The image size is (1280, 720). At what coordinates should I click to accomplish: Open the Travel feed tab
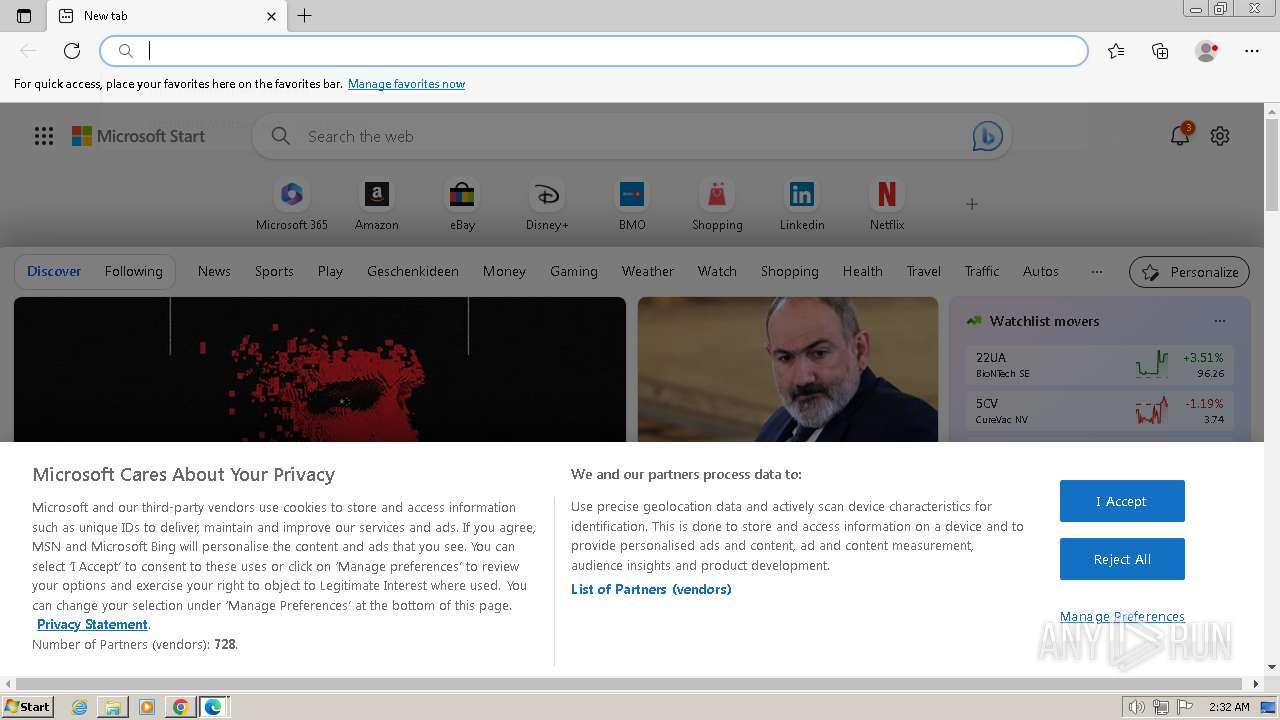924,271
